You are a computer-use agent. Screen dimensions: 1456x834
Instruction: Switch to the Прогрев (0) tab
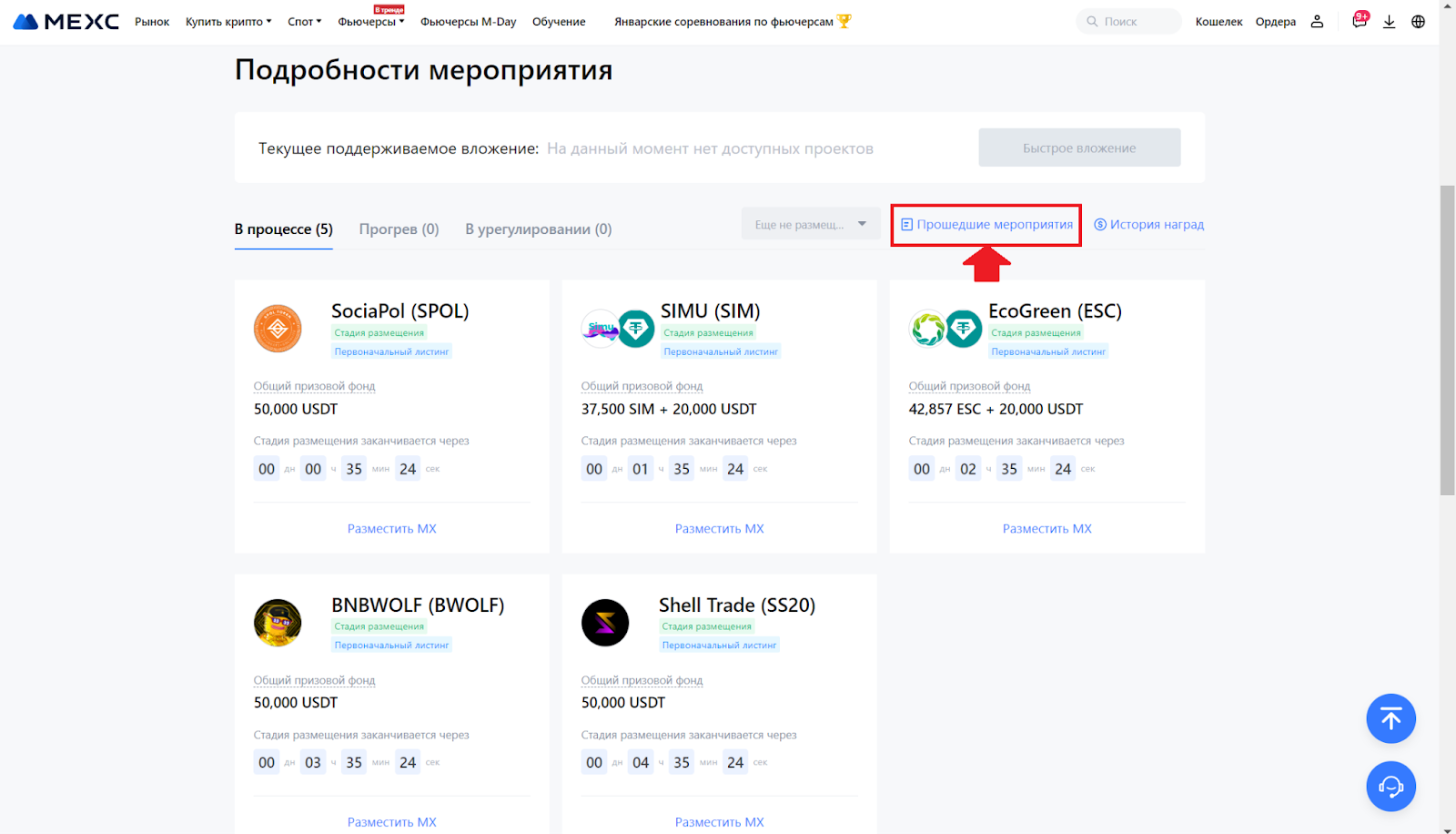point(399,229)
